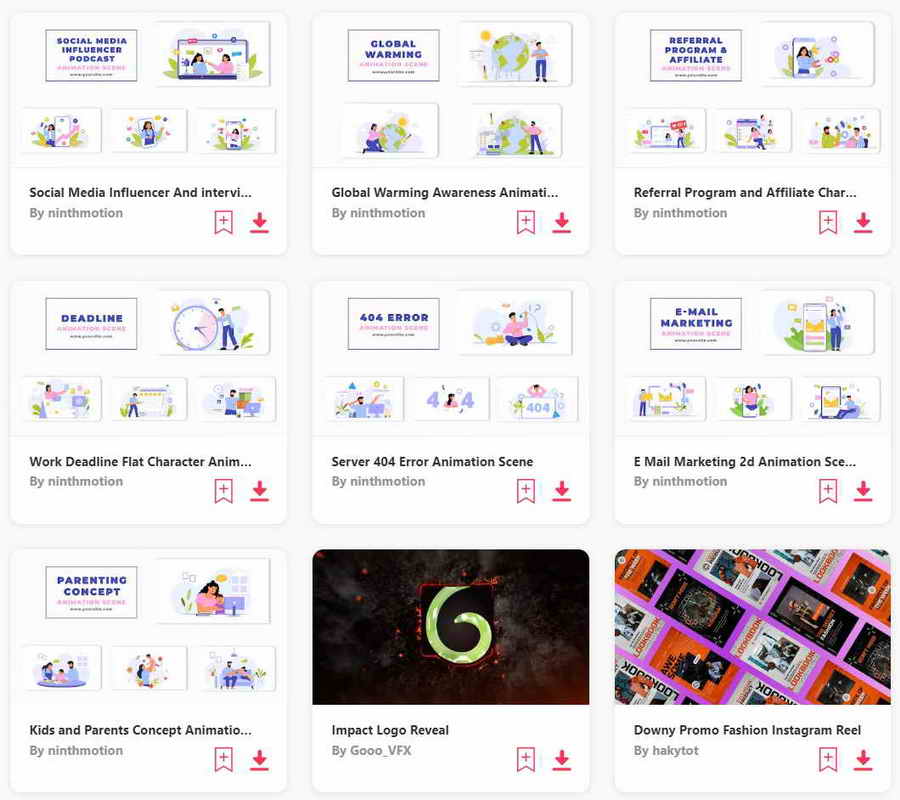
Task: Download the Server 404 Error Animation Scene
Action: 561,491
